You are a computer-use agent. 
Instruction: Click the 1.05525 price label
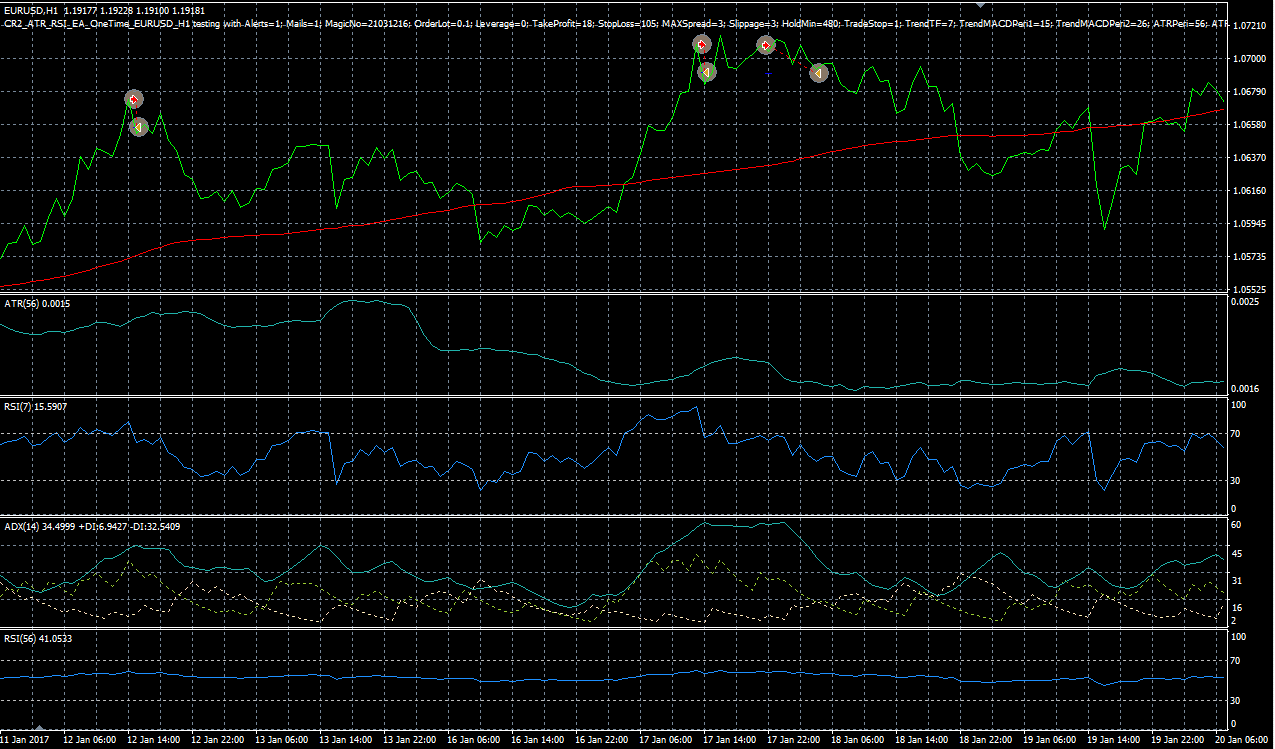point(1248,290)
